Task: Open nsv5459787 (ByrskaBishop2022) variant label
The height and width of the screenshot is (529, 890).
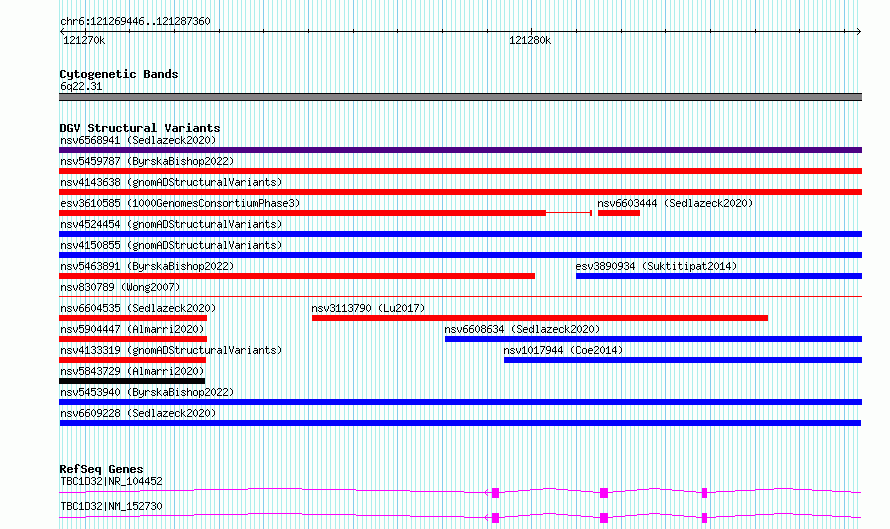Action: (147, 161)
